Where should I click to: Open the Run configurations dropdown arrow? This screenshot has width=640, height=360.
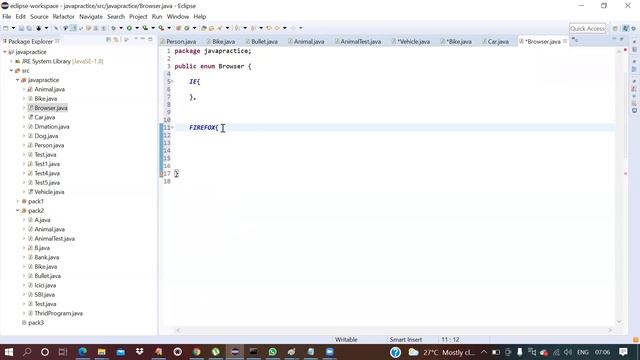point(137,28)
